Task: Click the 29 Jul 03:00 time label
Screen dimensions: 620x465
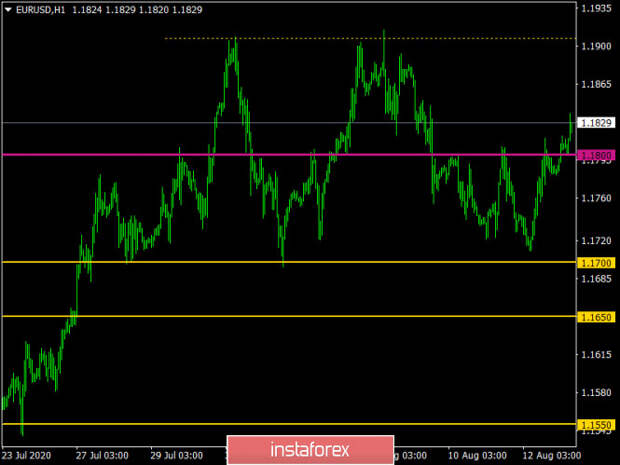Action: point(176,456)
